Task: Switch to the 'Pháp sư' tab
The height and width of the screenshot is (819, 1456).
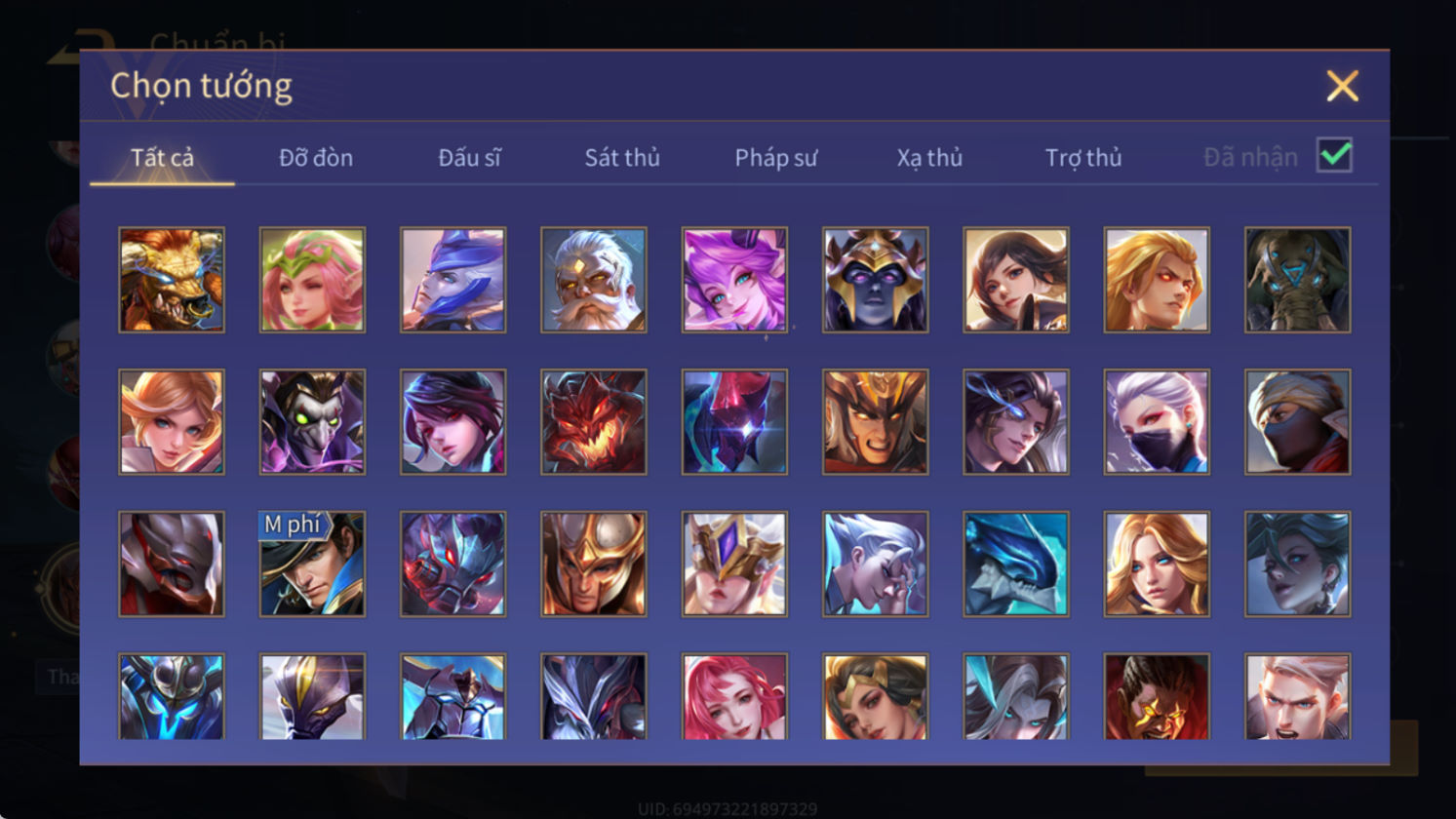Action: pyautogui.click(x=776, y=157)
